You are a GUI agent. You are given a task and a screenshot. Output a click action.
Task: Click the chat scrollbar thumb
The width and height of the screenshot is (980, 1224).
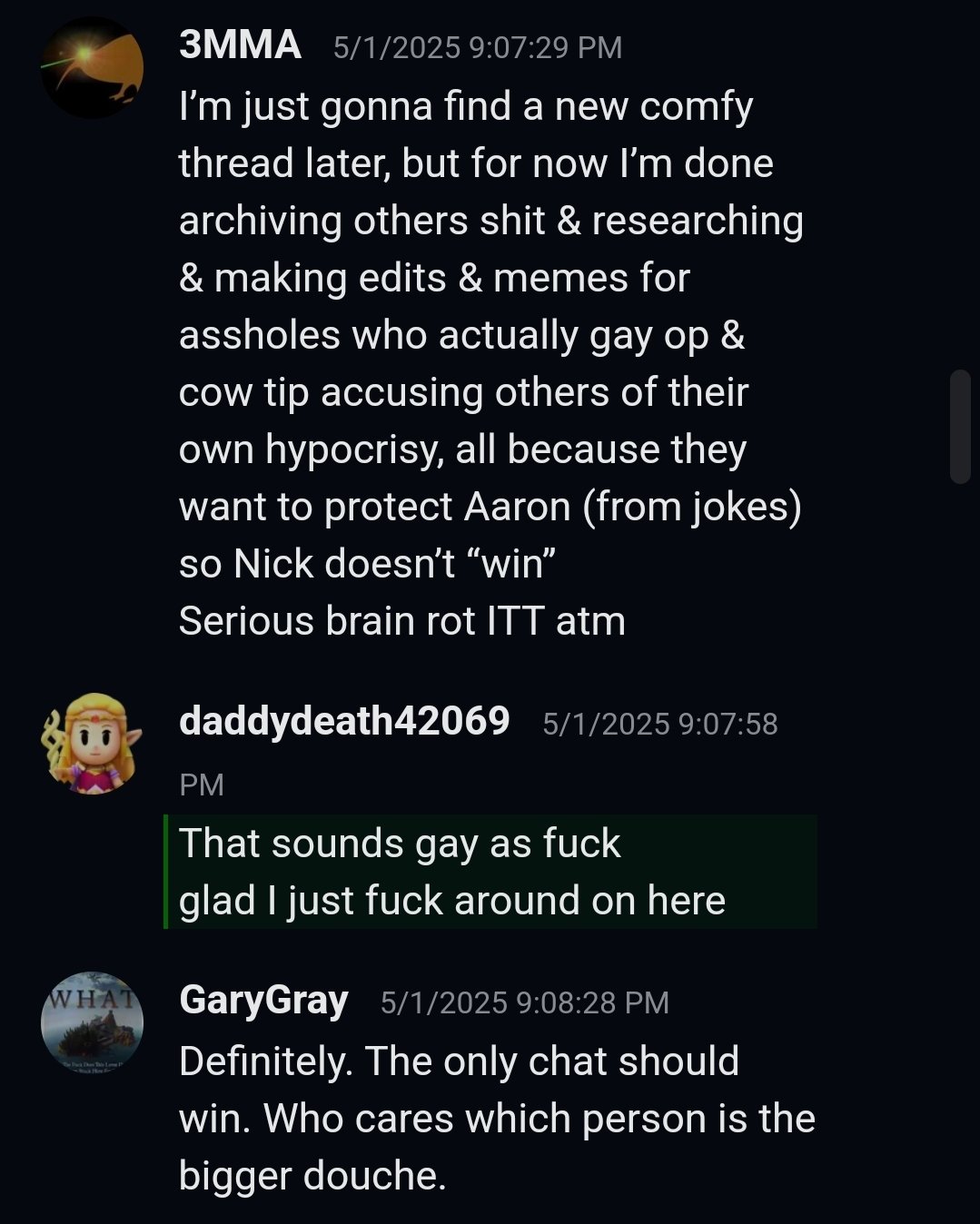click(960, 427)
